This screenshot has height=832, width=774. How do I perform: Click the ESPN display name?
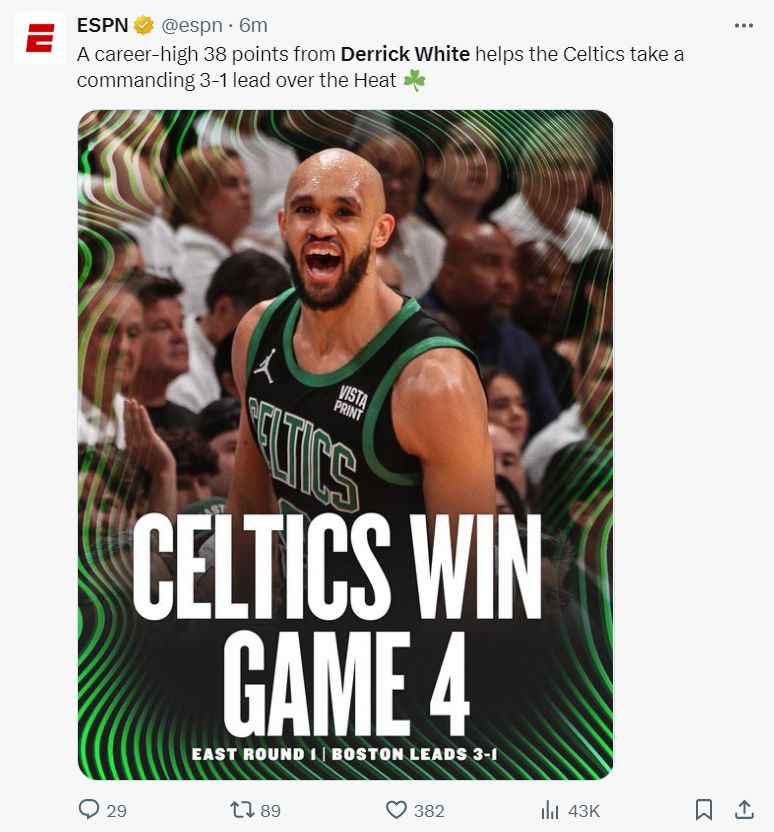point(102,25)
